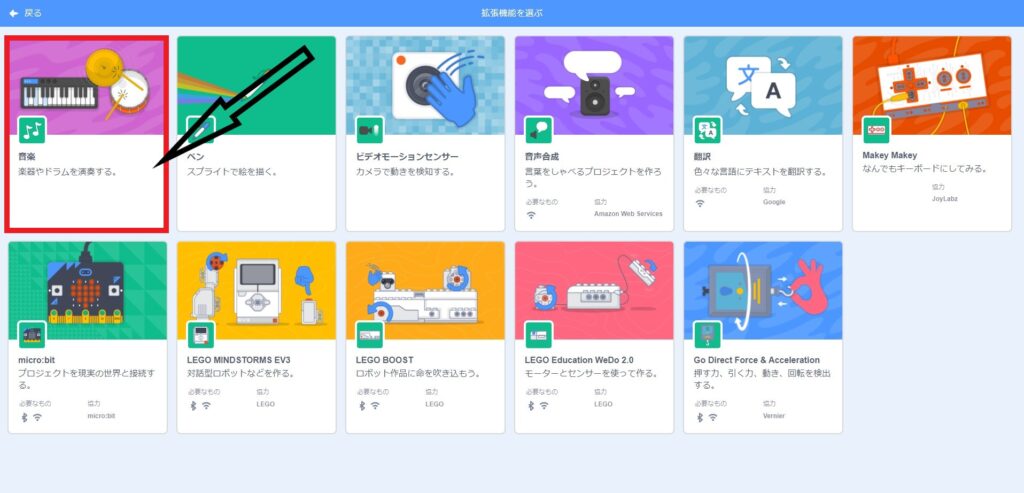Click JoyLabz collaborator text

tap(944, 199)
